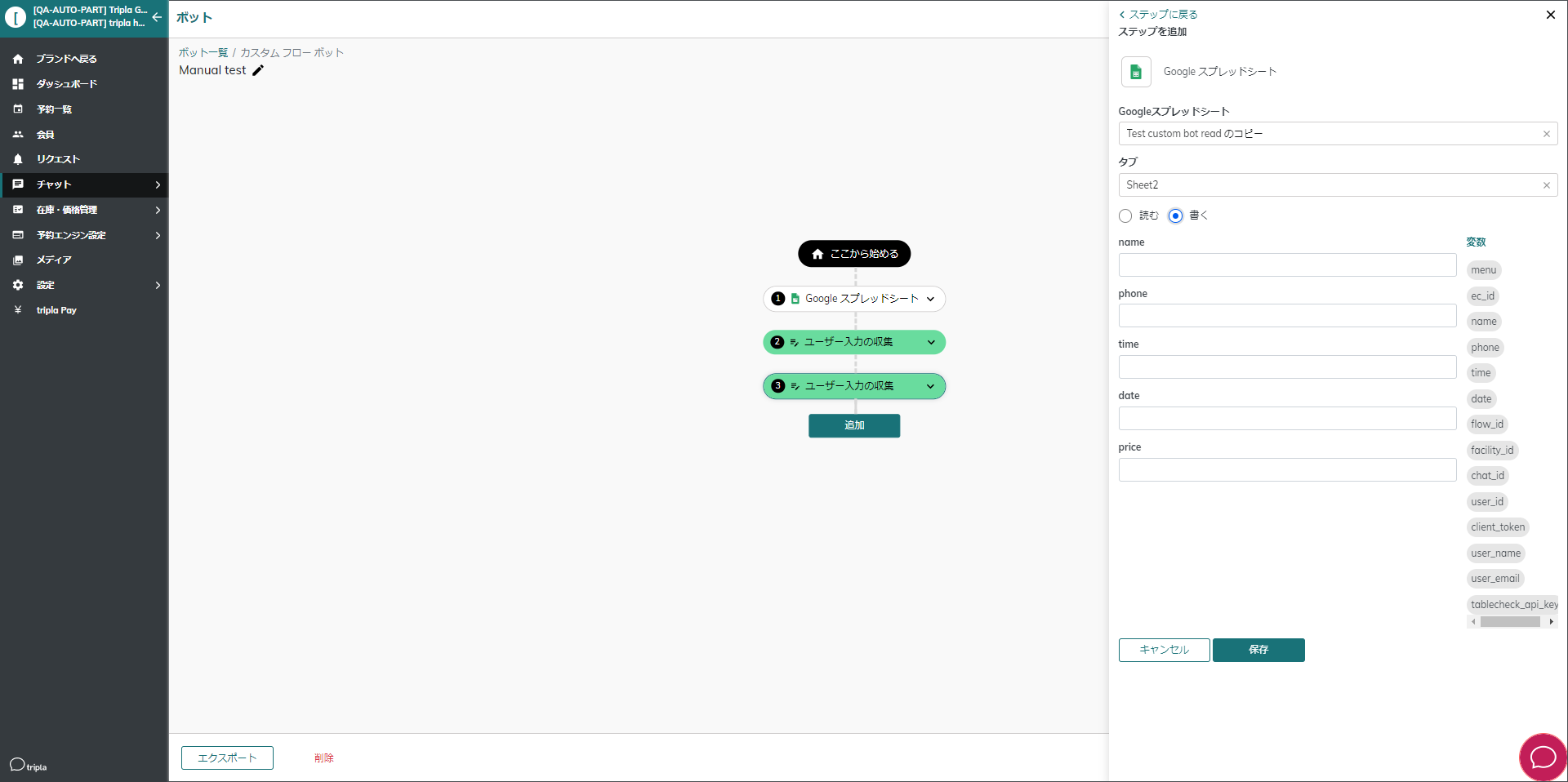
Task: Expand the Google スプレッドシート step 1 node
Action: (930, 299)
